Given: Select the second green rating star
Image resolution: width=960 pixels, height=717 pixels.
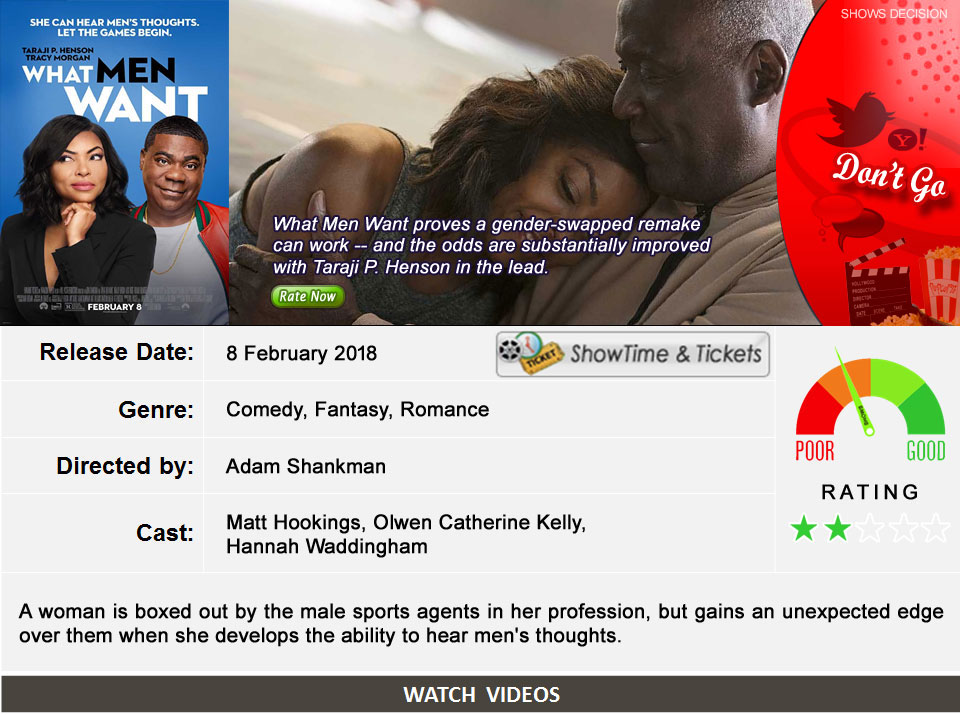Looking at the screenshot, I should [x=837, y=528].
